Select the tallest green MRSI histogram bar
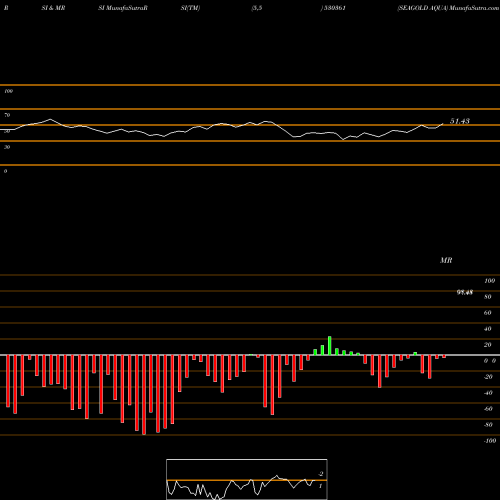 coord(330,346)
